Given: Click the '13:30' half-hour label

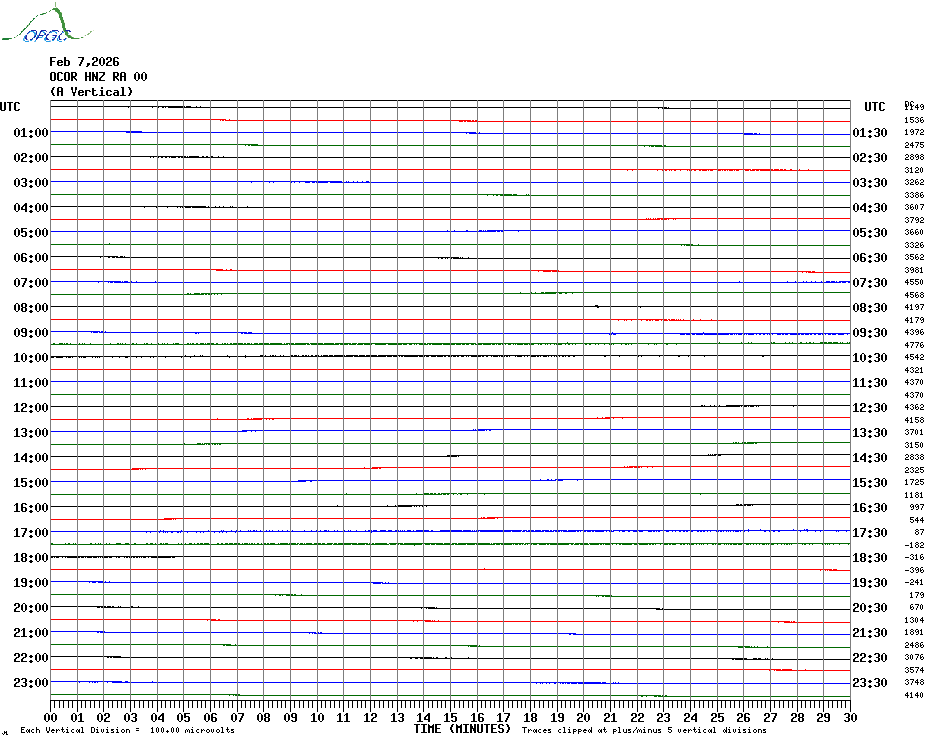Looking at the screenshot, I should (x=870, y=433).
